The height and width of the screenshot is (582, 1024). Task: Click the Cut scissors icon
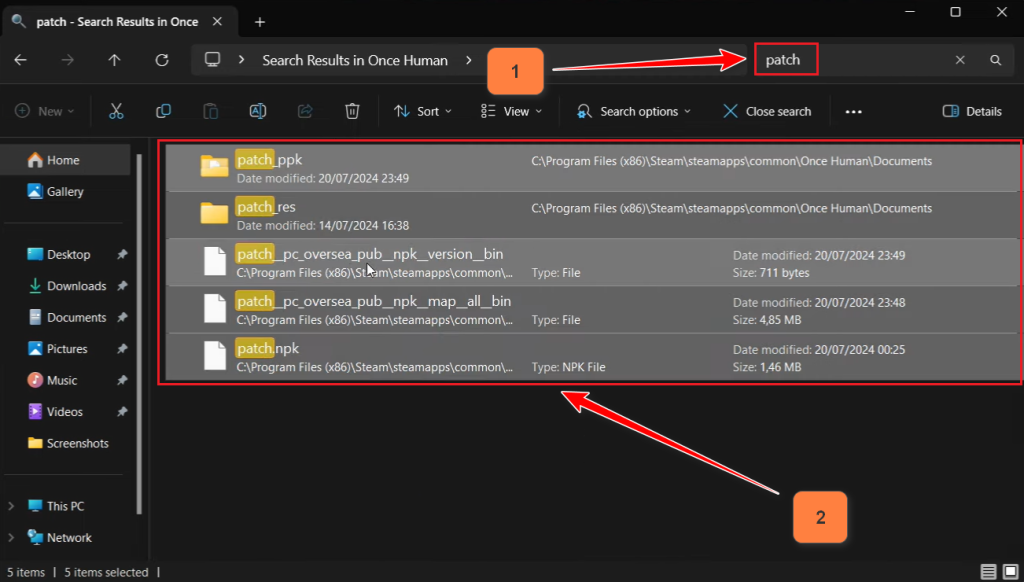pyautogui.click(x=116, y=111)
